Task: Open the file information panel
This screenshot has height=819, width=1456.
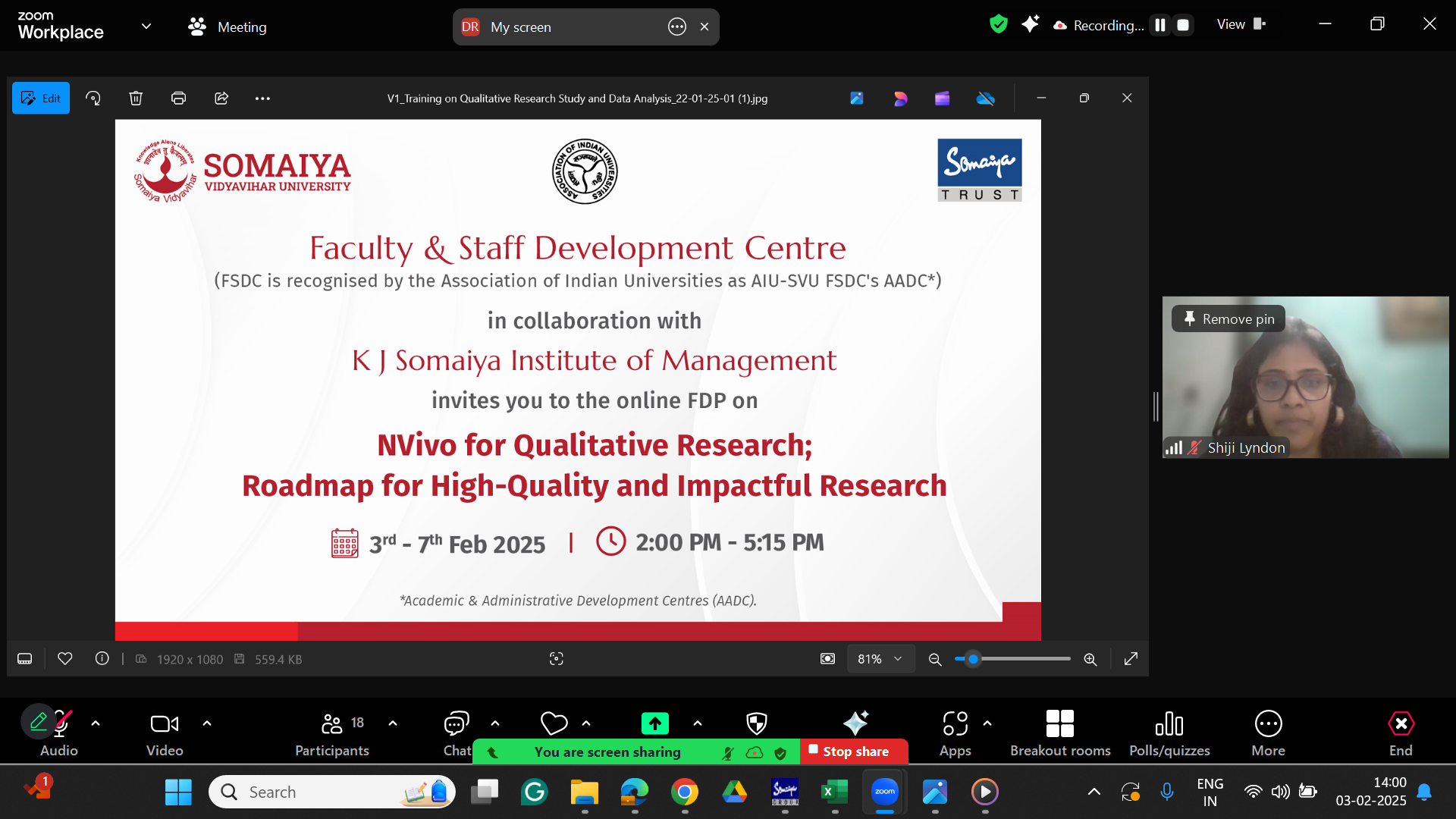Action: pos(102,658)
